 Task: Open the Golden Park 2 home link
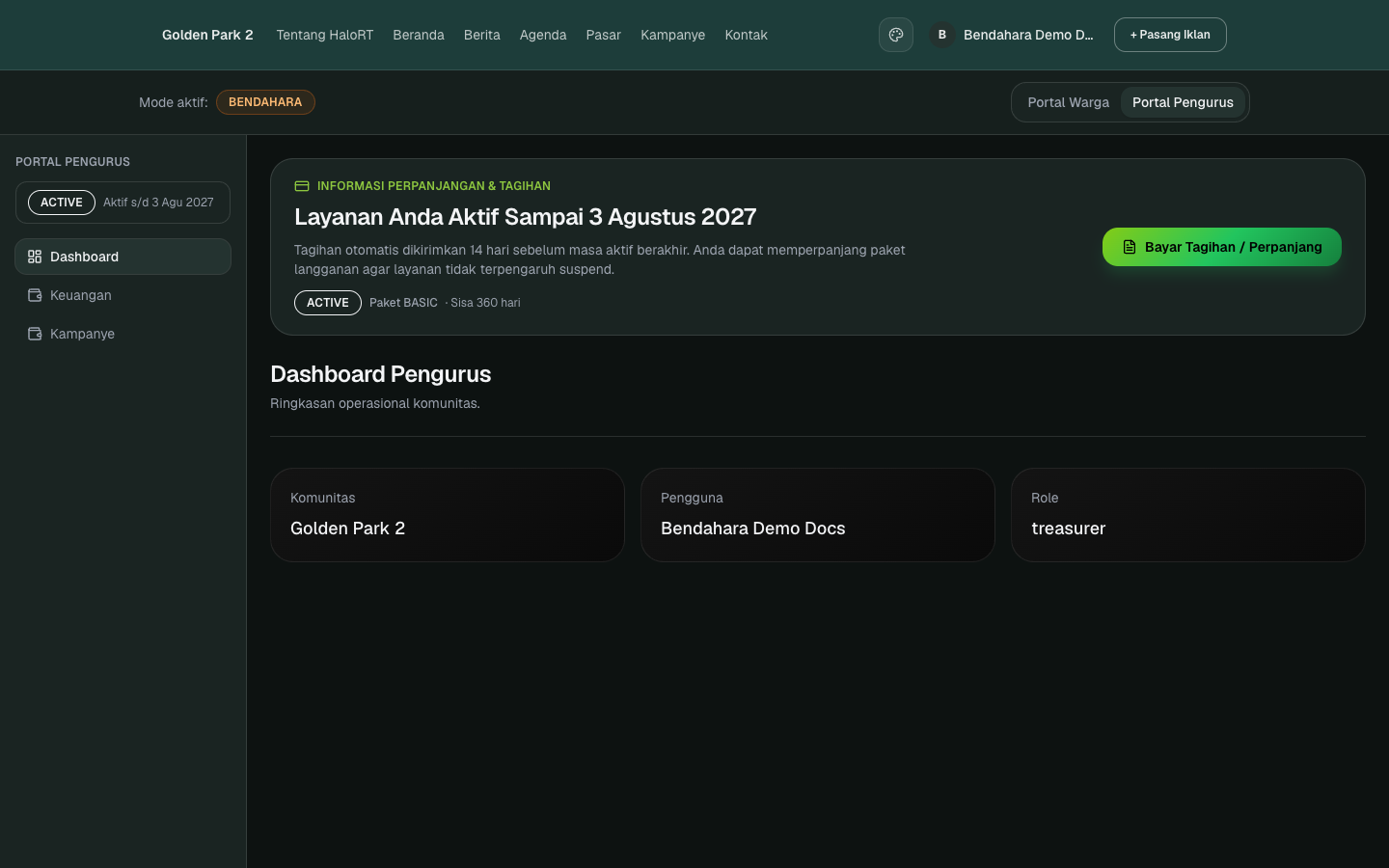(x=207, y=35)
